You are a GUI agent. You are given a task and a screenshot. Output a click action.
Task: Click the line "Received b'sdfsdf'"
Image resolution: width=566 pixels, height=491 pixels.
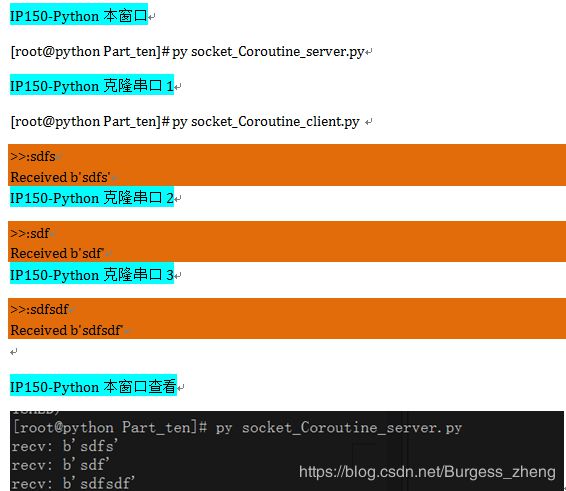[67, 330]
